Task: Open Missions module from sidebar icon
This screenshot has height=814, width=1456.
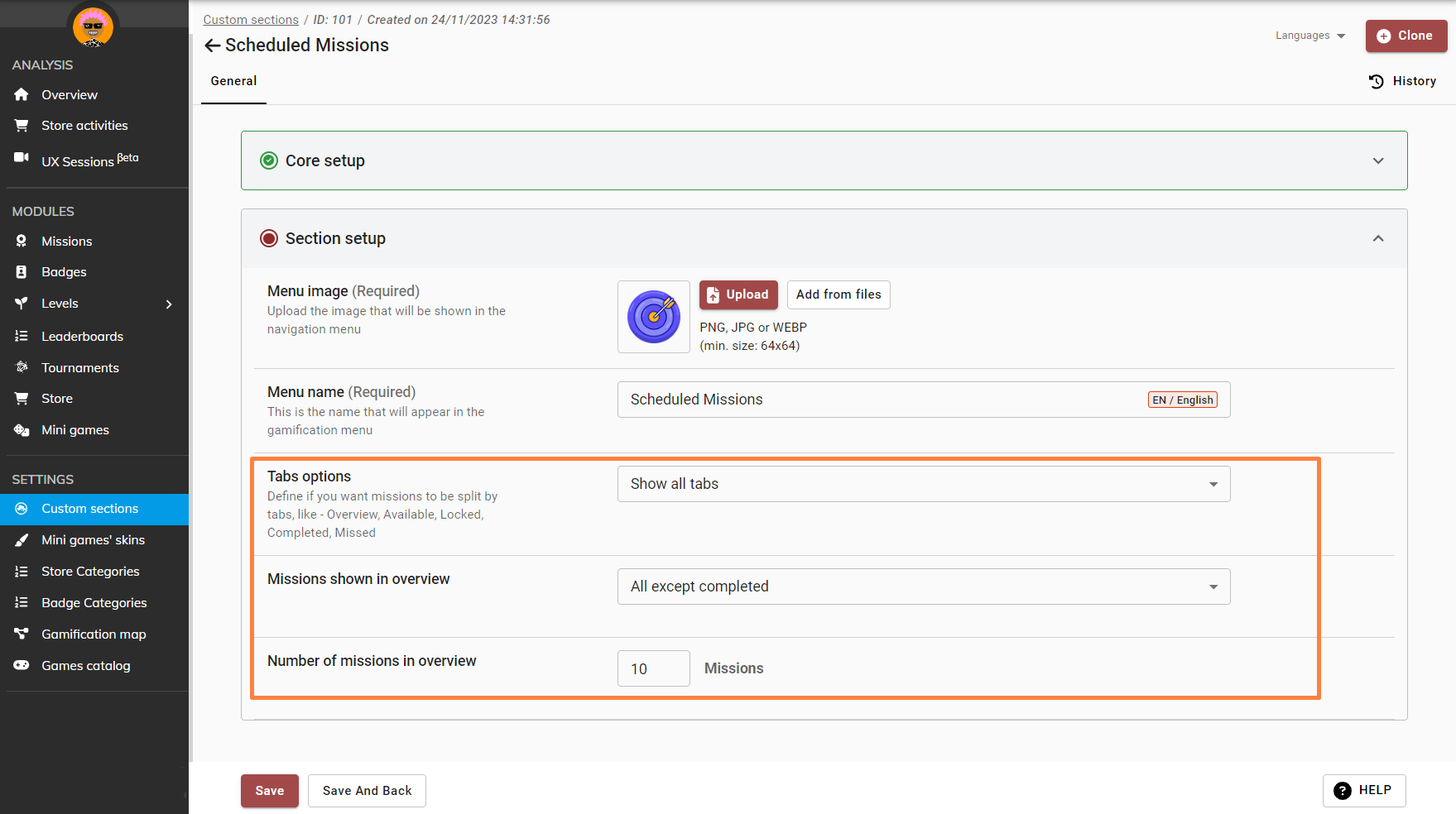Action: pyautogui.click(x=22, y=242)
